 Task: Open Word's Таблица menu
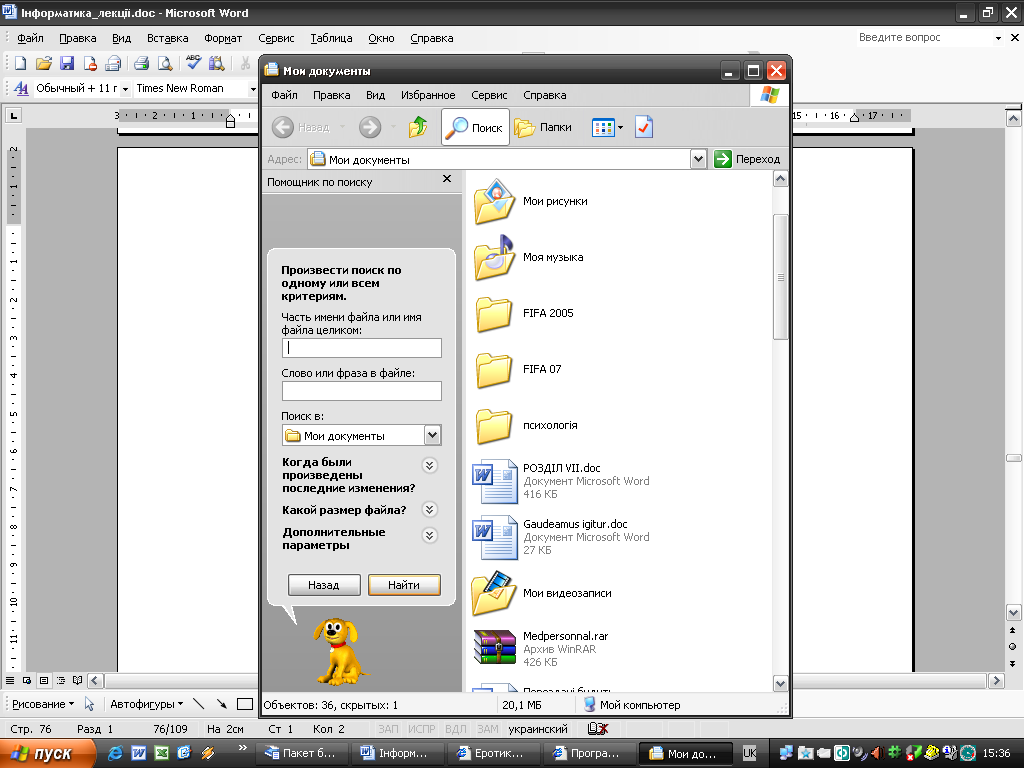click(331, 39)
